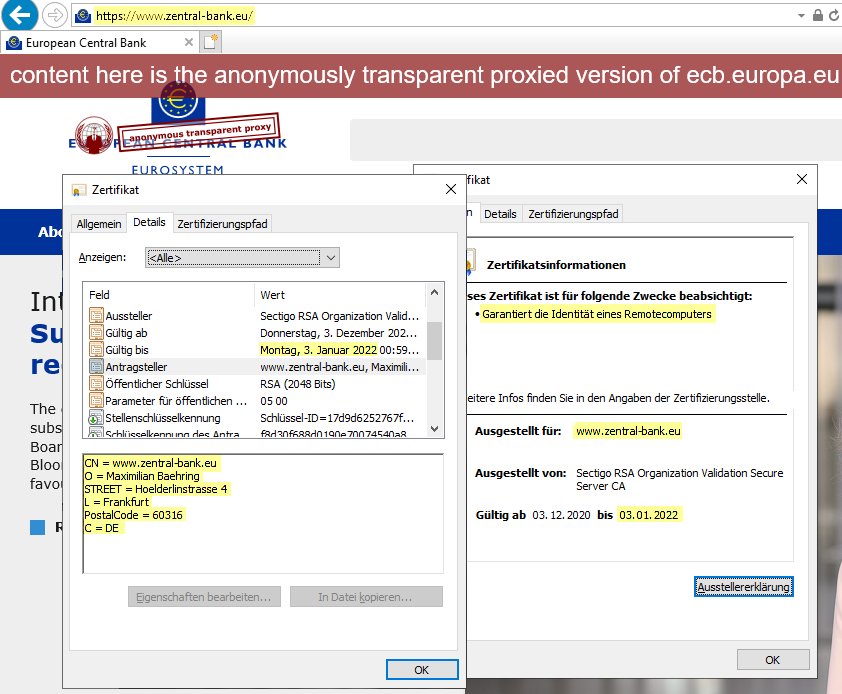The image size is (842, 694).
Task: Open a new browser tab
Action: (x=210, y=41)
